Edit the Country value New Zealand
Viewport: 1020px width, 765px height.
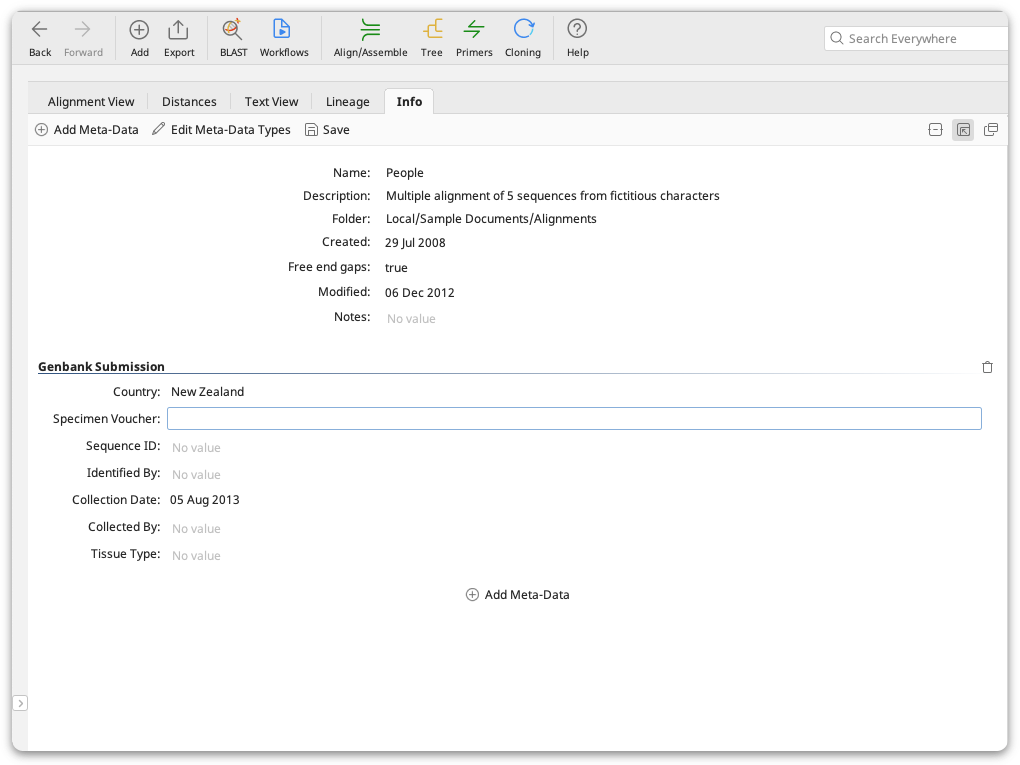click(x=208, y=392)
